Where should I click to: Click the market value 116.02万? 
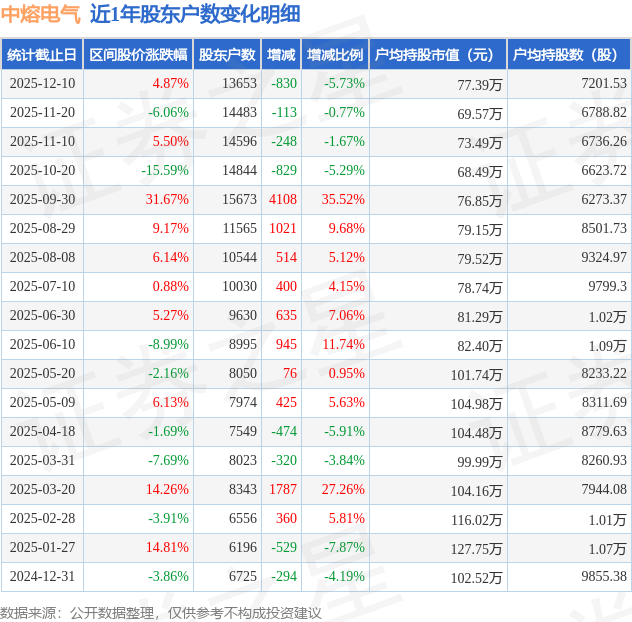(x=476, y=520)
